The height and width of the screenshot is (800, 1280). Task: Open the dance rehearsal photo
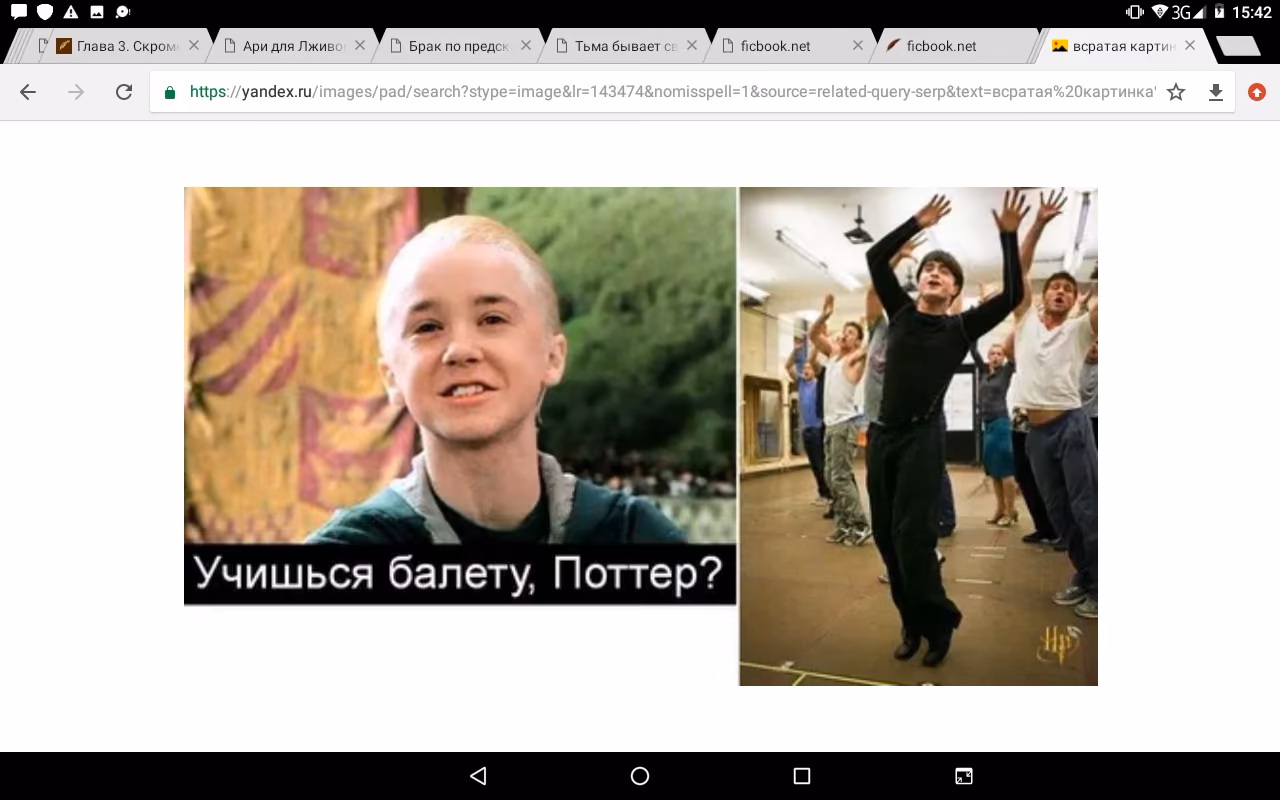click(919, 436)
